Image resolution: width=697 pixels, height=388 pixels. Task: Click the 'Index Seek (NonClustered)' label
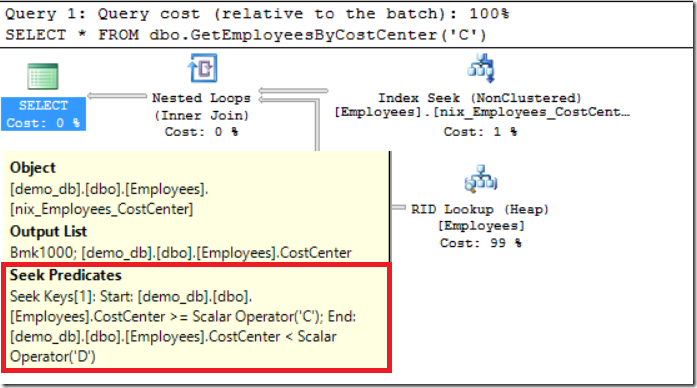(480, 98)
